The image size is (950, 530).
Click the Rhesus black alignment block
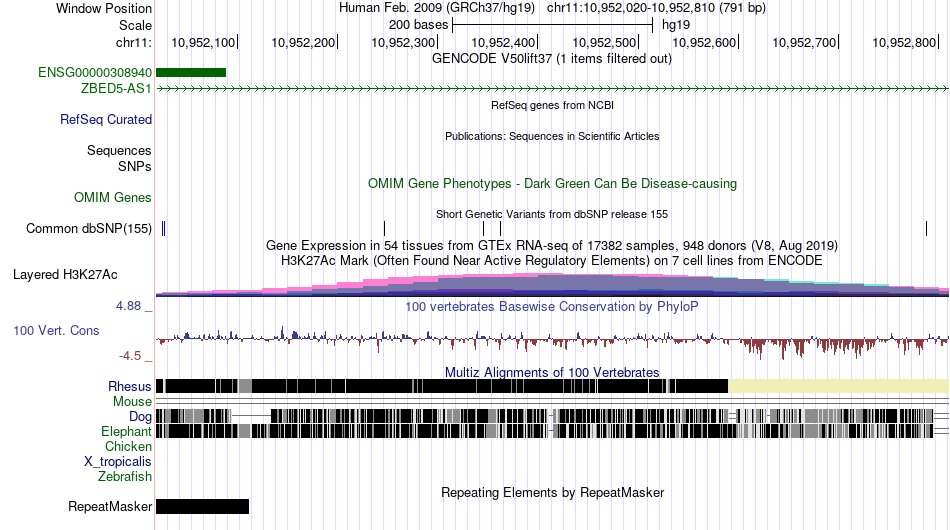442,386
